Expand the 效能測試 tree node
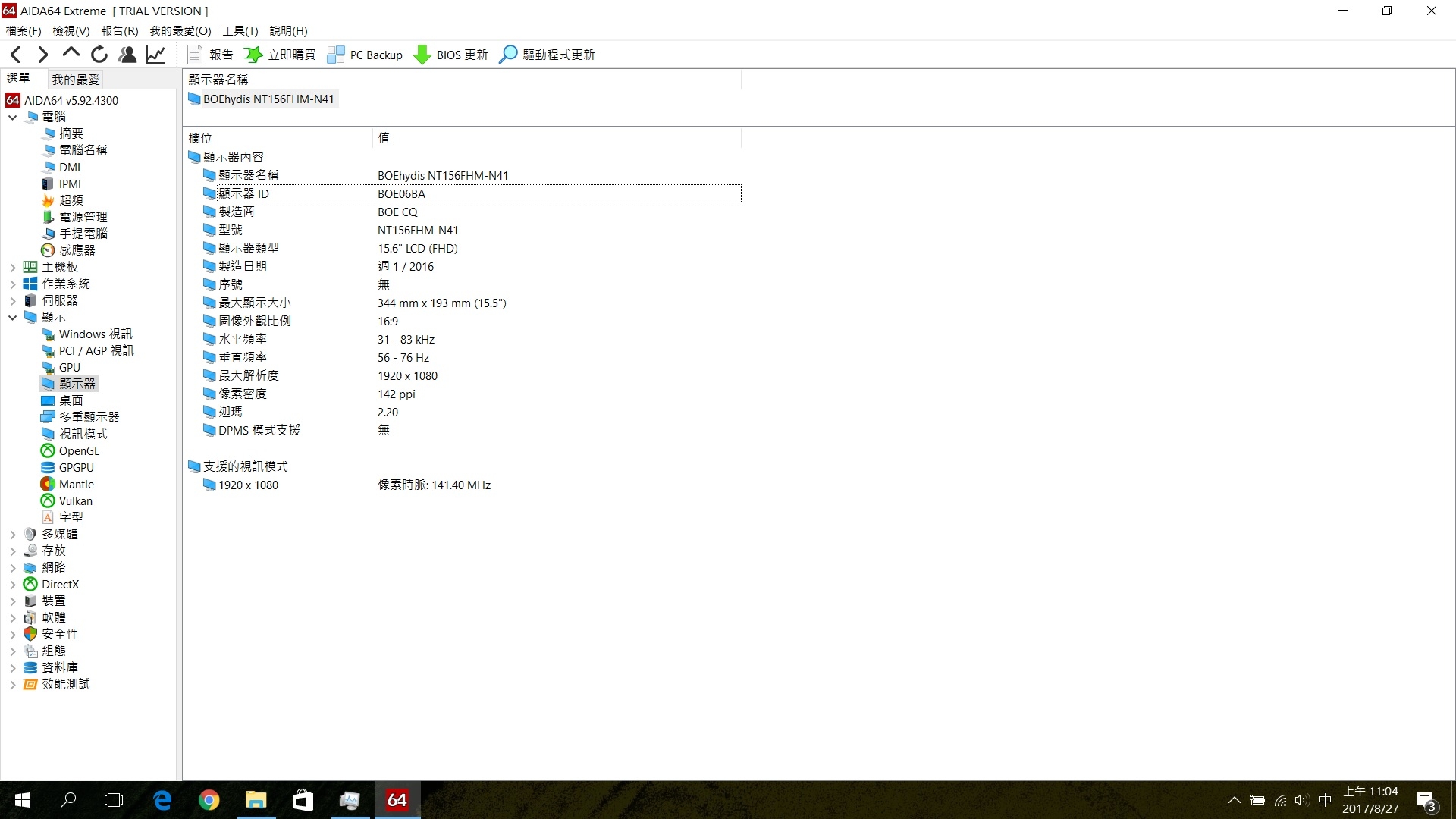The height and width of the screenshot is (819, 1456). click(x=13, y=685)
